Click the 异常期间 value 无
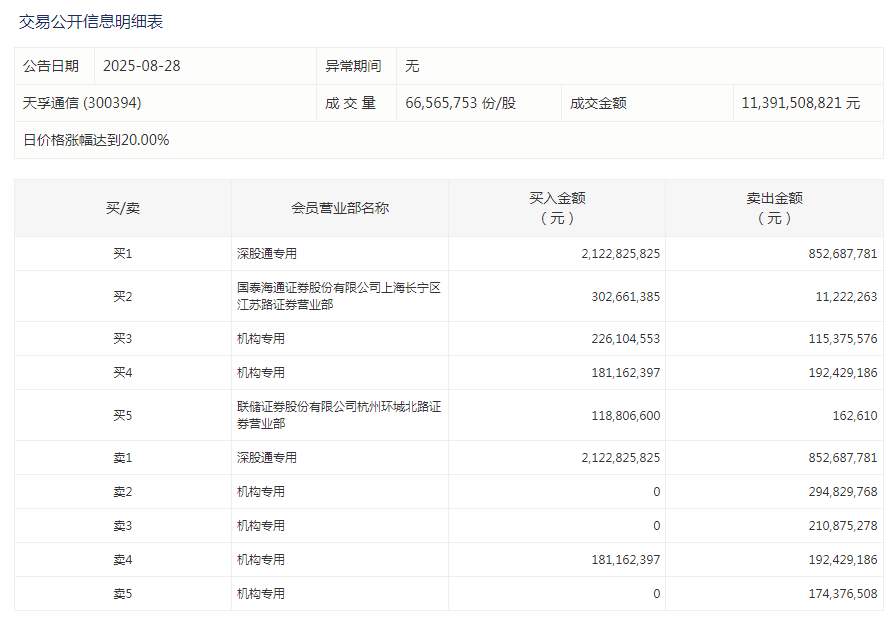895x636 pixels. click(412, 66)
